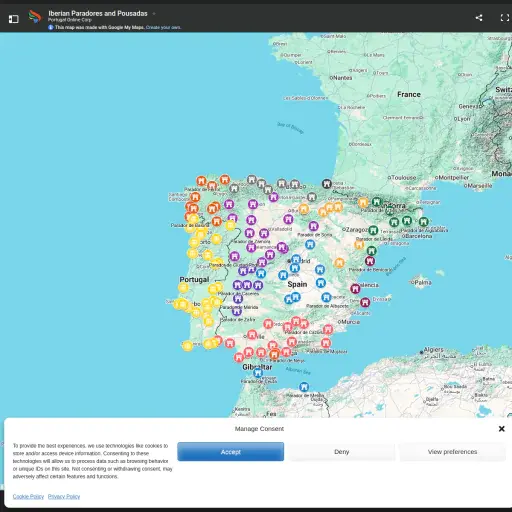512x512 pixels.
Task: Select the purple Parador de Zamora marker
Action: (250, 233)
